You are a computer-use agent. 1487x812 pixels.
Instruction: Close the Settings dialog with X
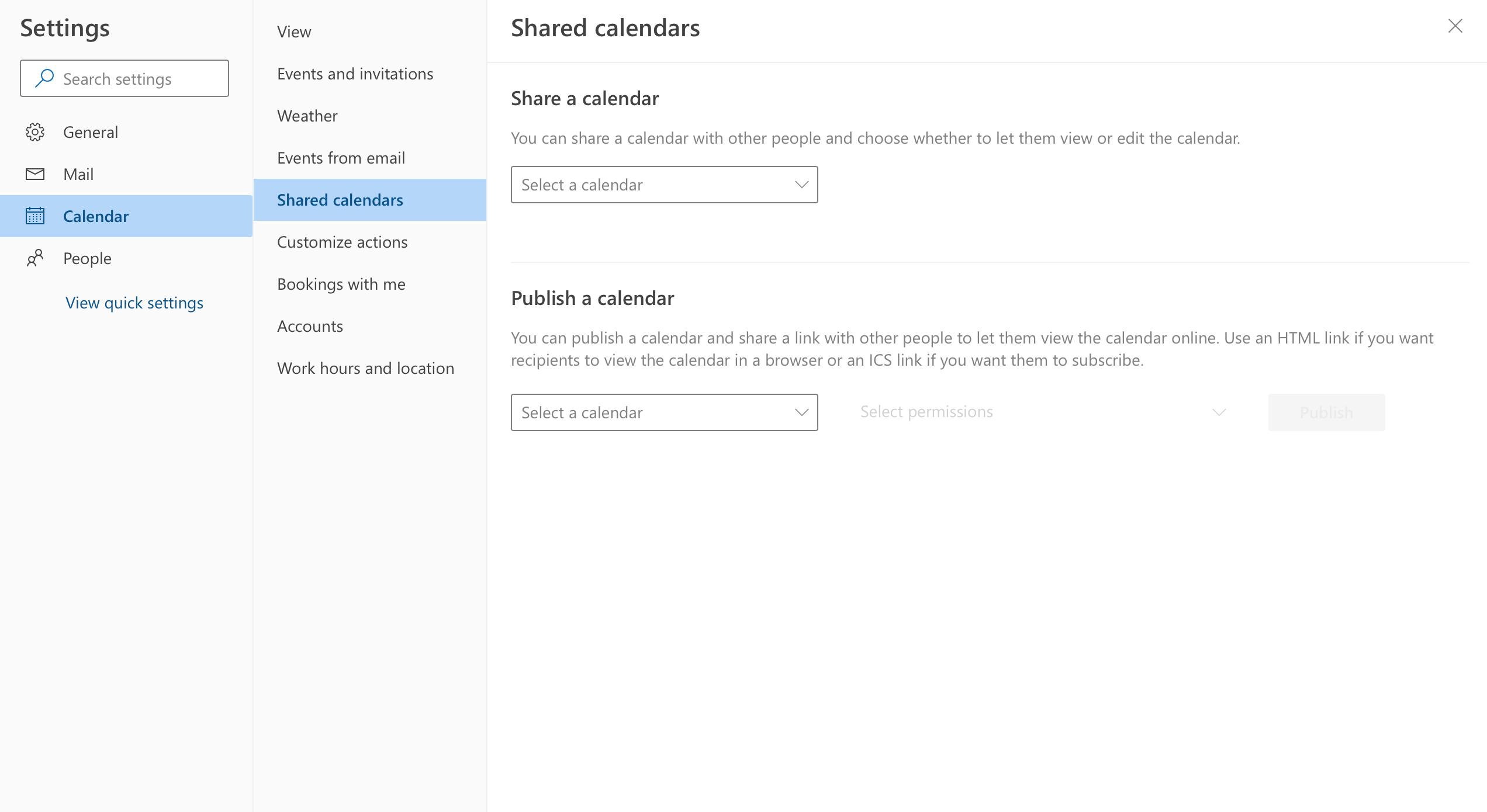coord(1455,26)
